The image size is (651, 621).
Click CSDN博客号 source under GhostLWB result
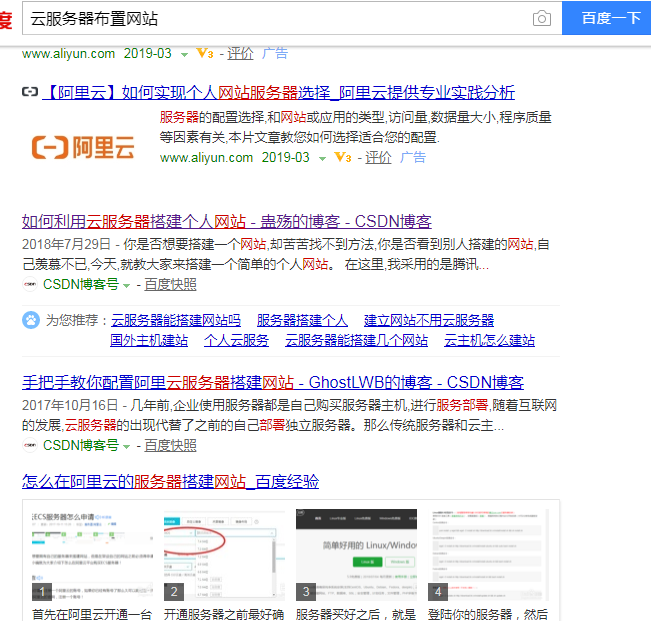81,445
